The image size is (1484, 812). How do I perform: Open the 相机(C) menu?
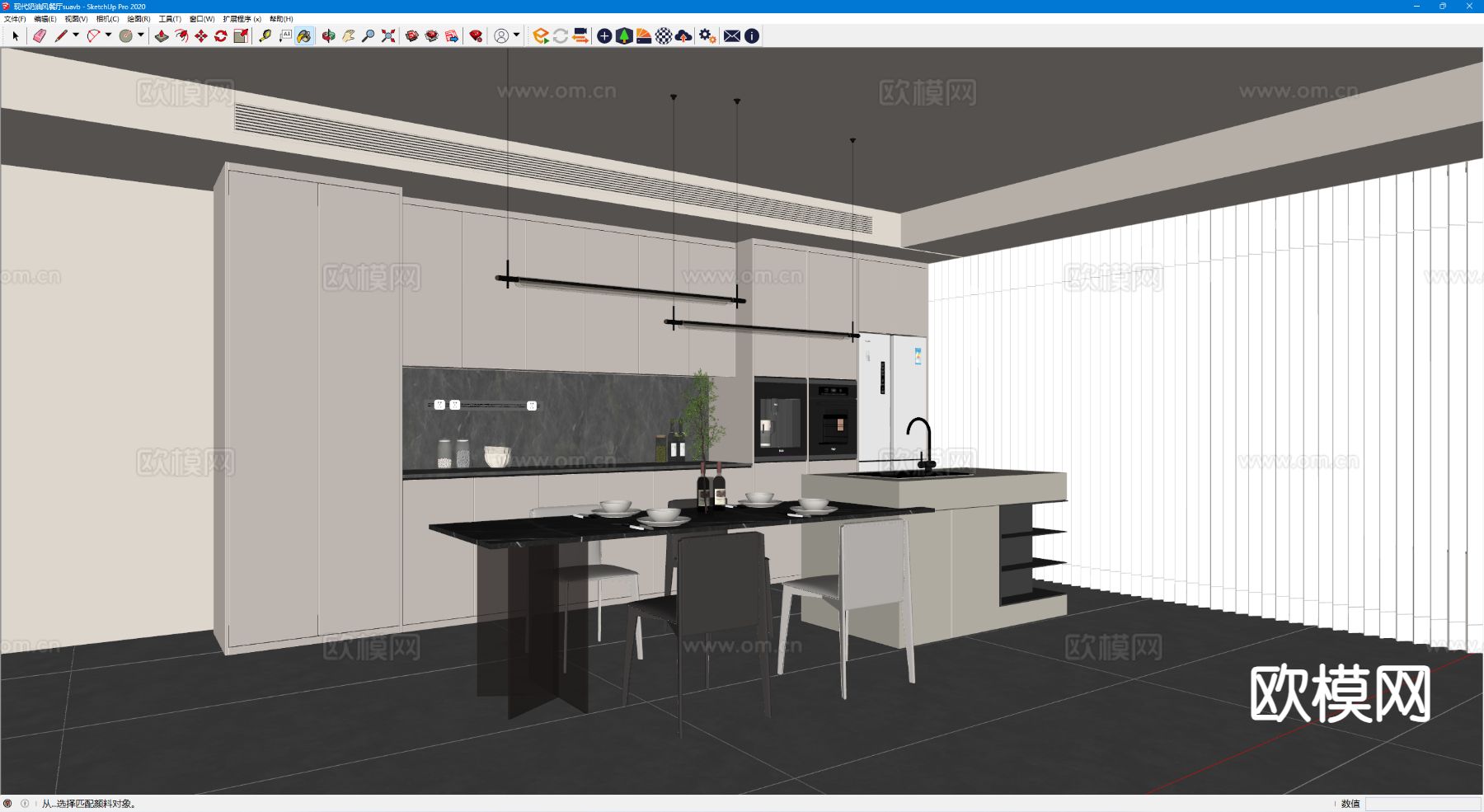tap(107, 19)
